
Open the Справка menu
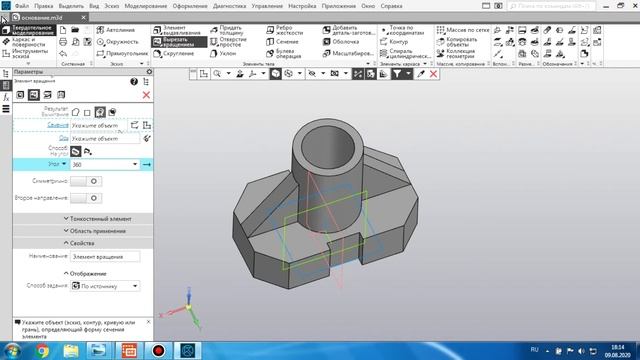(x=391, y=6)
